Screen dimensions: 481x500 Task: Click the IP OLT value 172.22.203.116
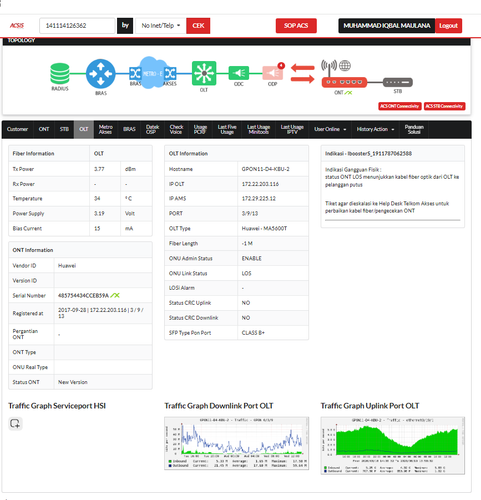260,184
